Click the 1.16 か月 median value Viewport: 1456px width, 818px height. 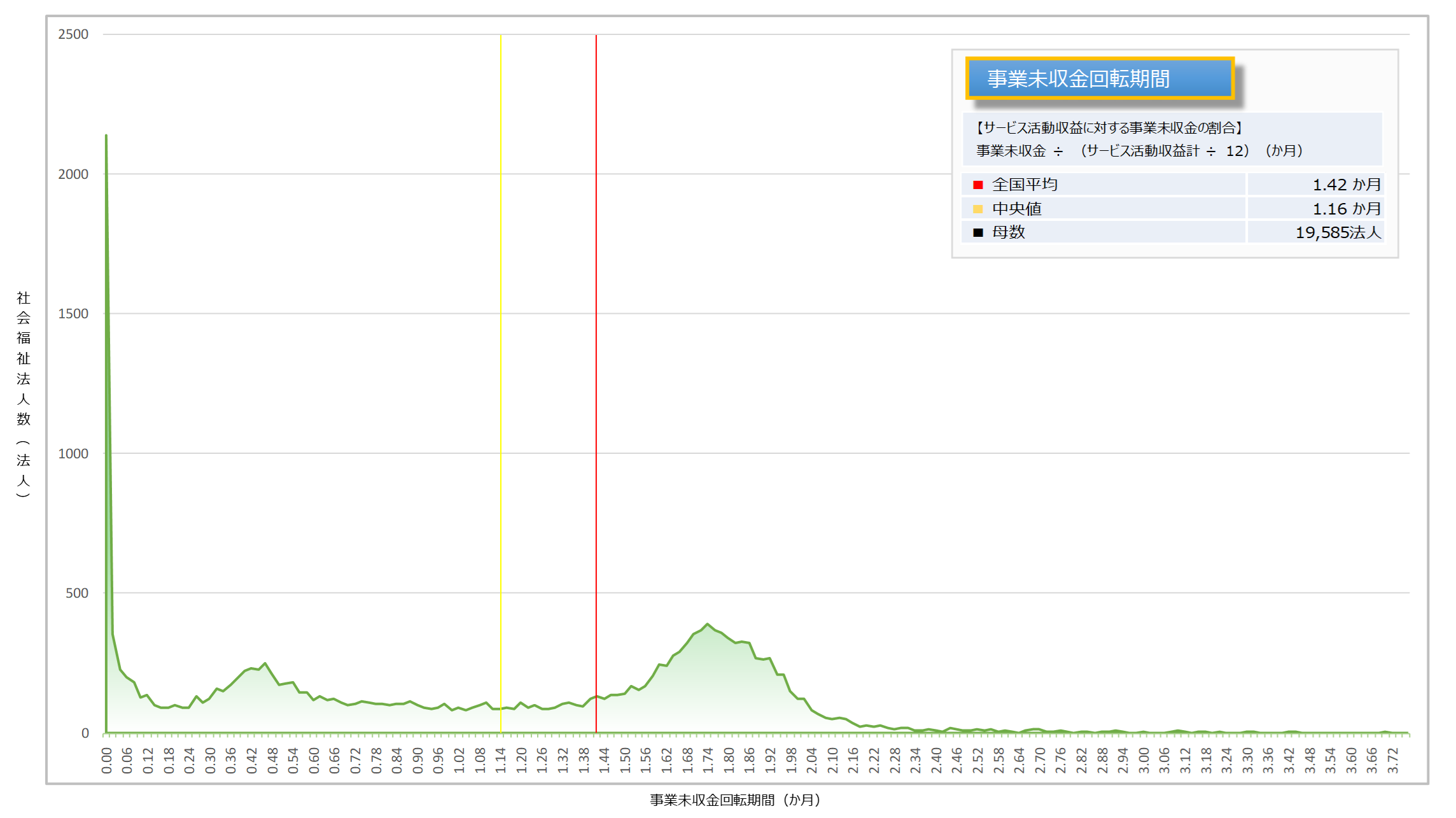[x=1347, y=209]
